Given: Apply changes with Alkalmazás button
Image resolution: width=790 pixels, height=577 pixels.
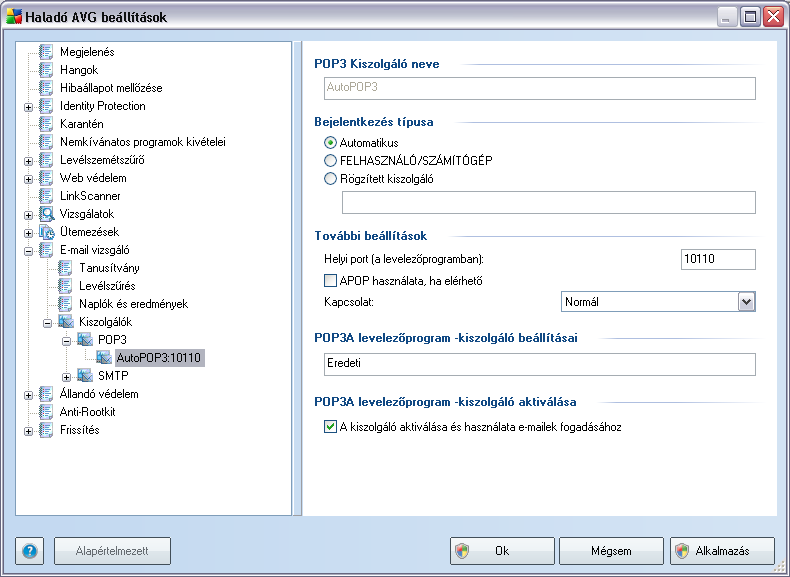Looking at the screenshot, I should click(722, 551).
